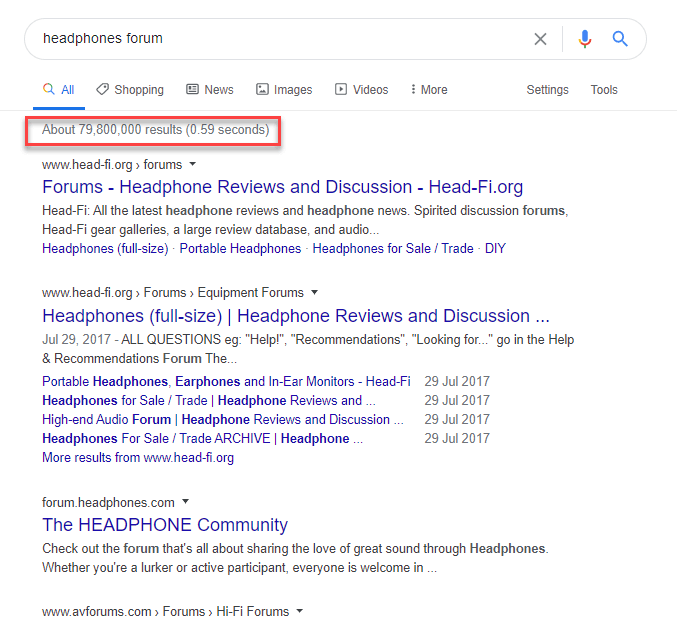Expand arrow beside avforums Hi-Fi Forums breadcrumb
This screenshot has width=677, height=628.
point(300,611)
